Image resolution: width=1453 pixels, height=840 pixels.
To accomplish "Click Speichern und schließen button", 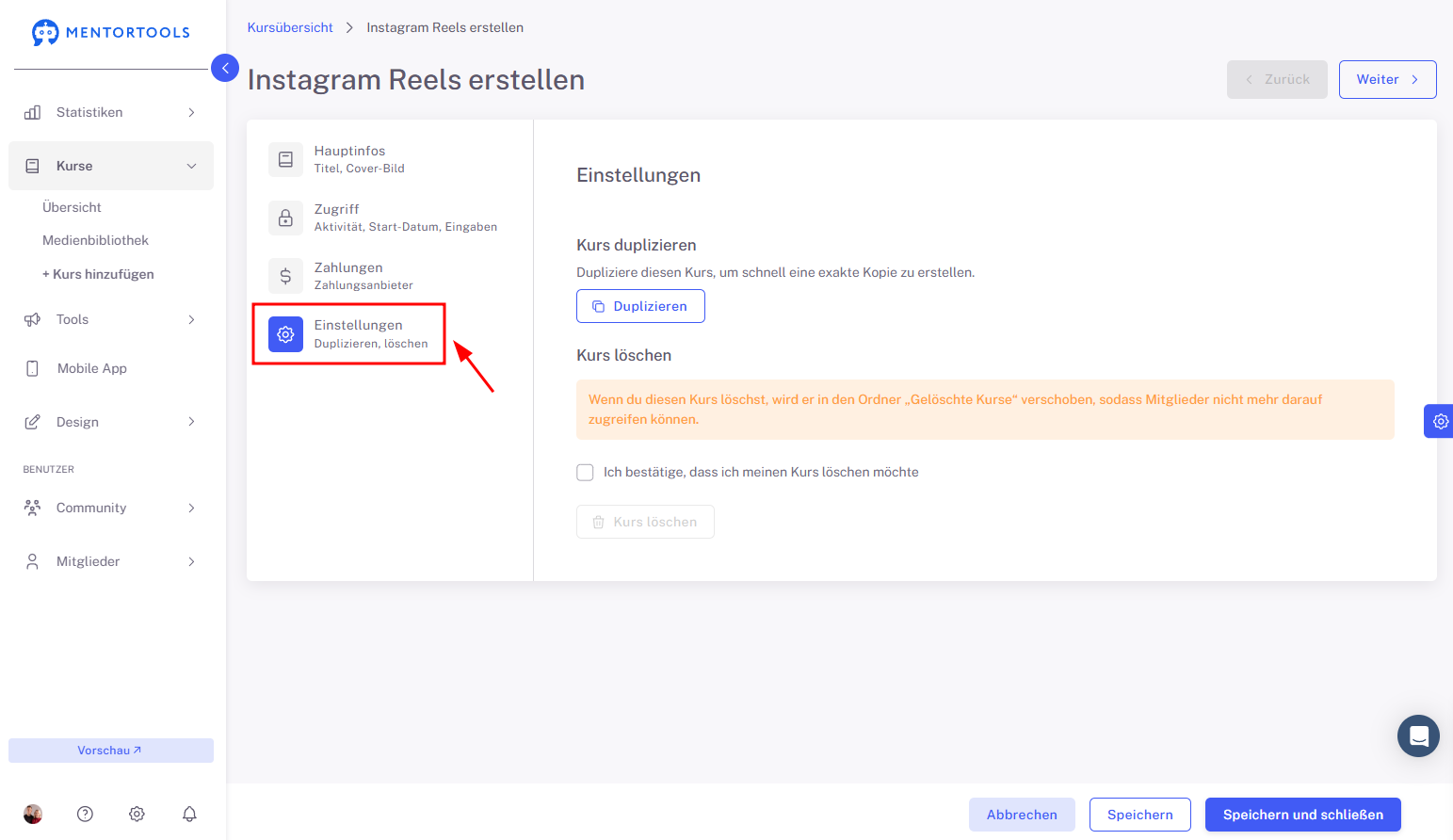I will click(x=1302, y=815).
